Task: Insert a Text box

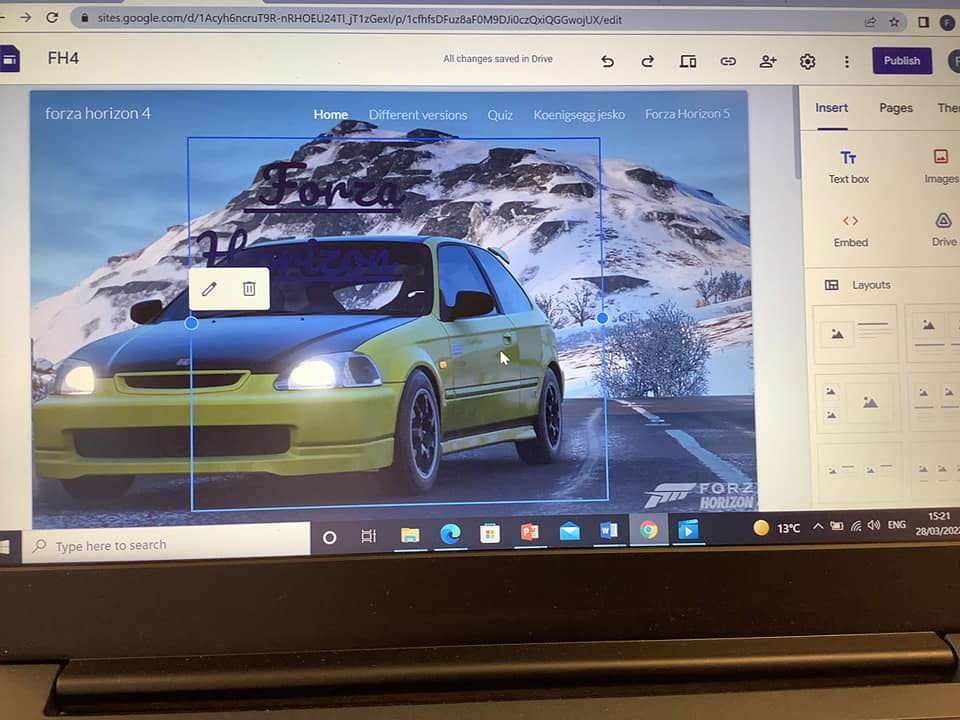Action: point(848,166)
